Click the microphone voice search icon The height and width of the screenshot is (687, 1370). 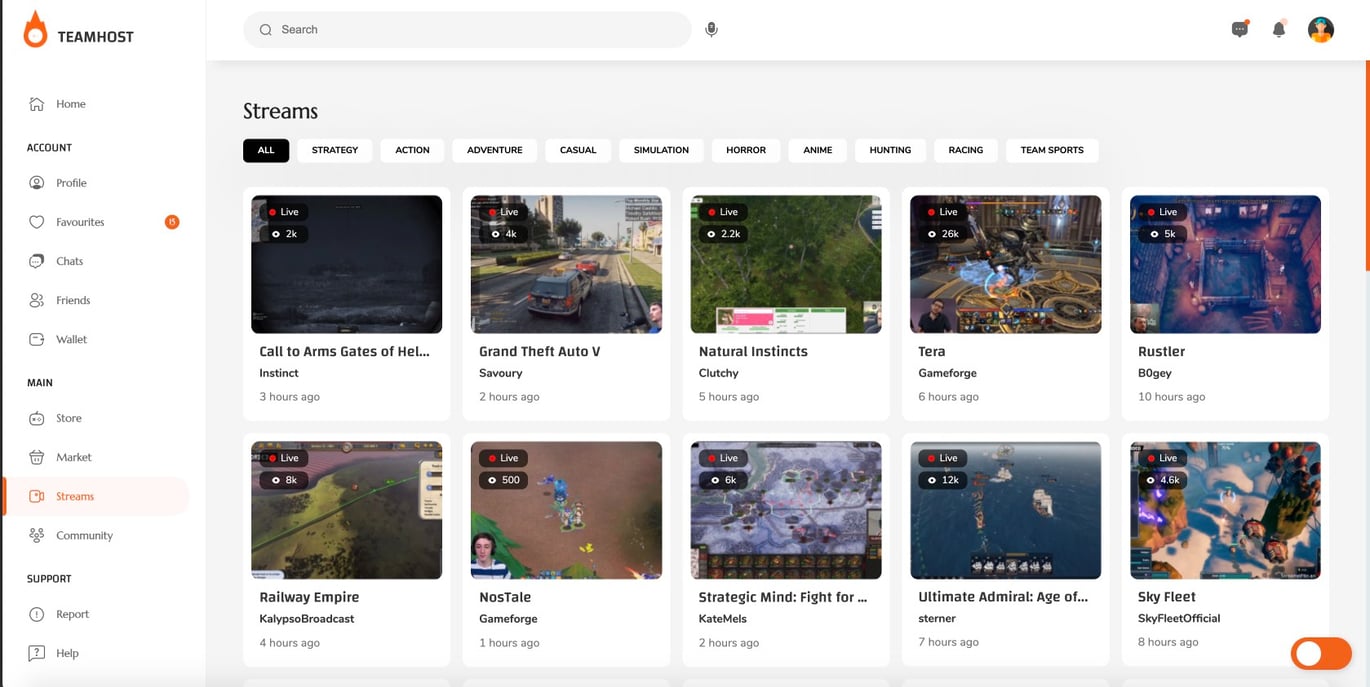click(711, 30)
